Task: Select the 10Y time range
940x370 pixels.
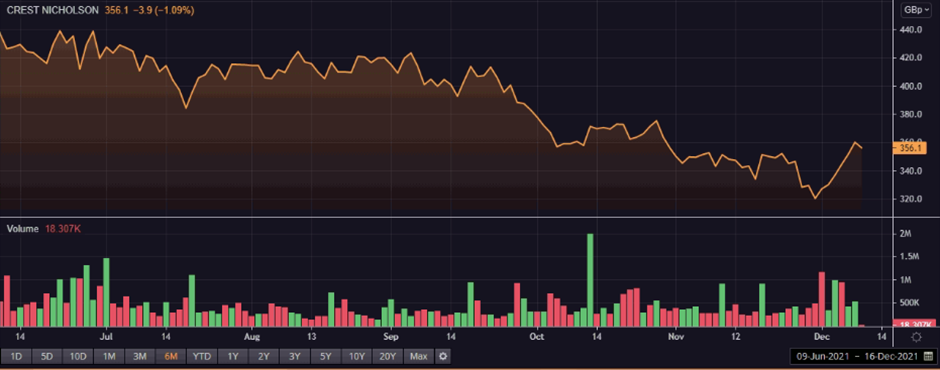Action: click(357, 356)
